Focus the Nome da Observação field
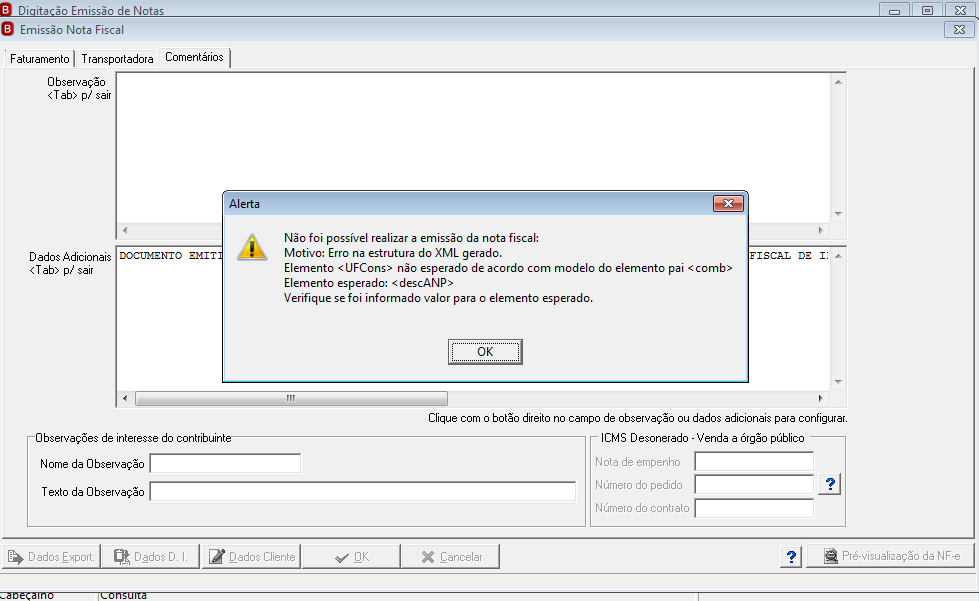The height and width of the screenshot is (601, 979). tap(225, 464)
